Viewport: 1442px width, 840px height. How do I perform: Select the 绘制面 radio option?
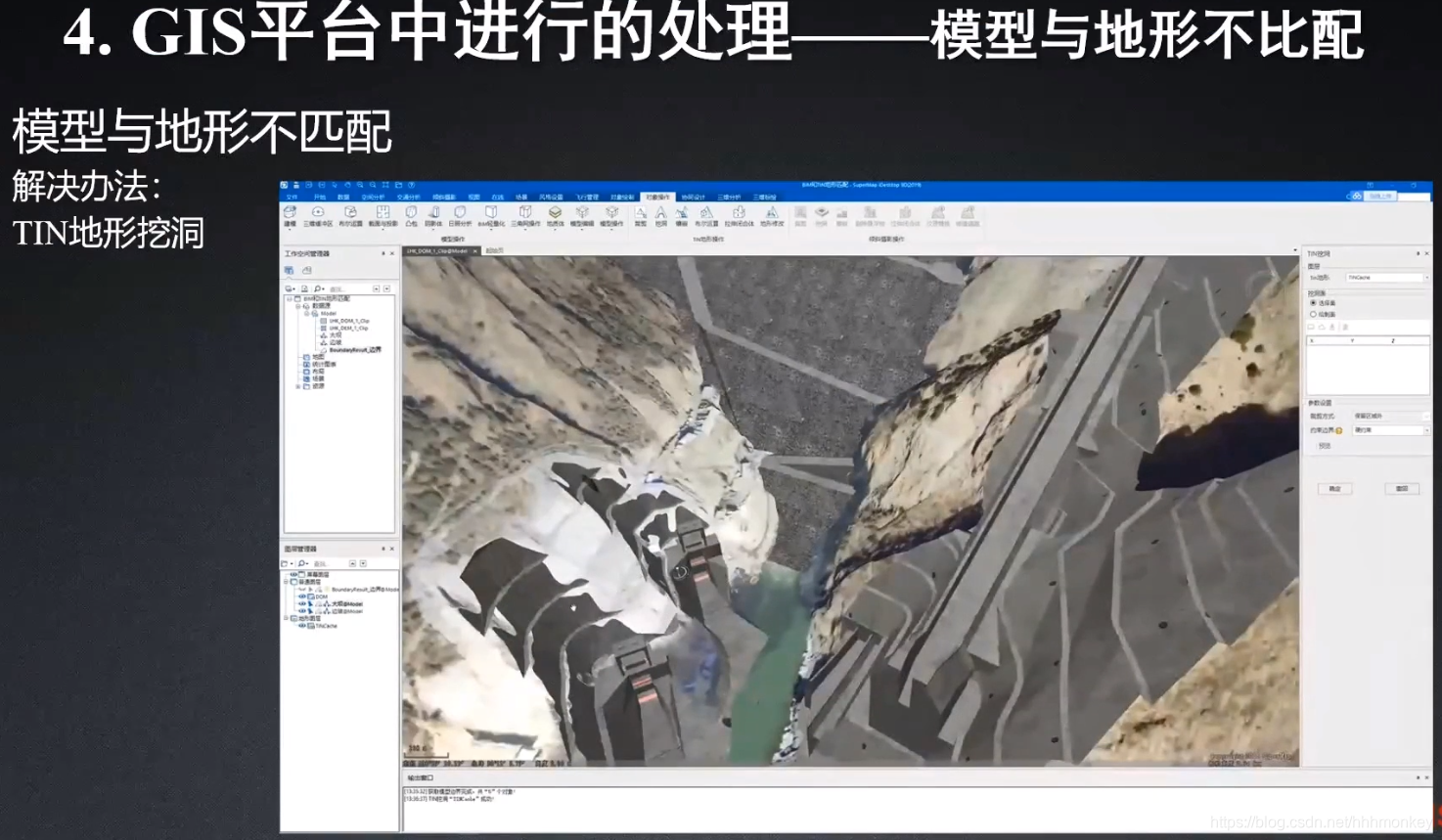pos(1313,314)
